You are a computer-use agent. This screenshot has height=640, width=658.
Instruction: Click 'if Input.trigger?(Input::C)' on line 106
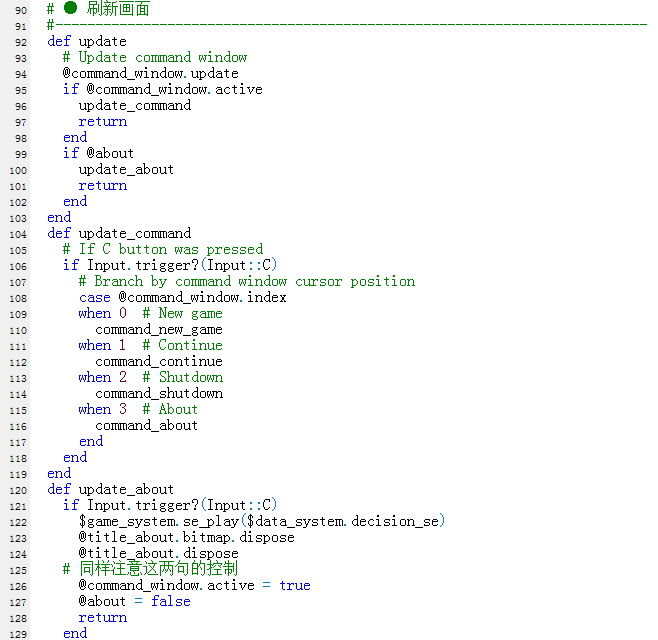coord(170,266)
